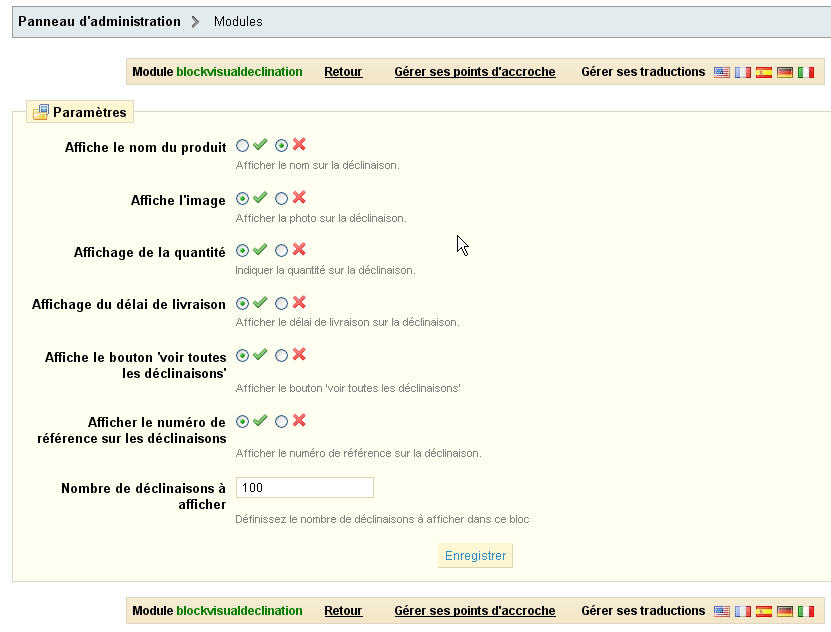Click red cross icon for délai de livraison
The height and width of the screenshot is (632, 831).
(x=299, y=302)
